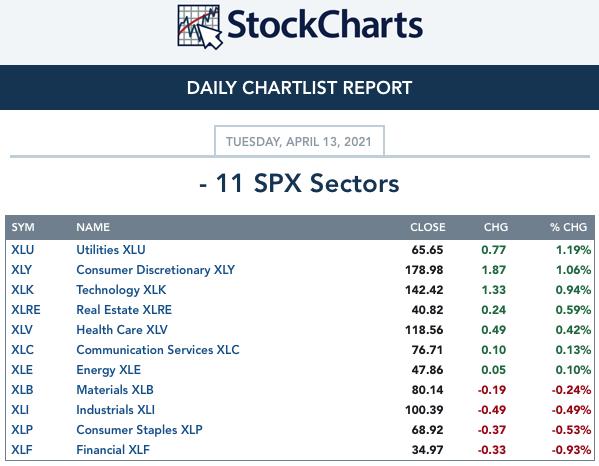Open the XLU symbol link
Viewport: 599px width, 466px height.
(23, 250)
